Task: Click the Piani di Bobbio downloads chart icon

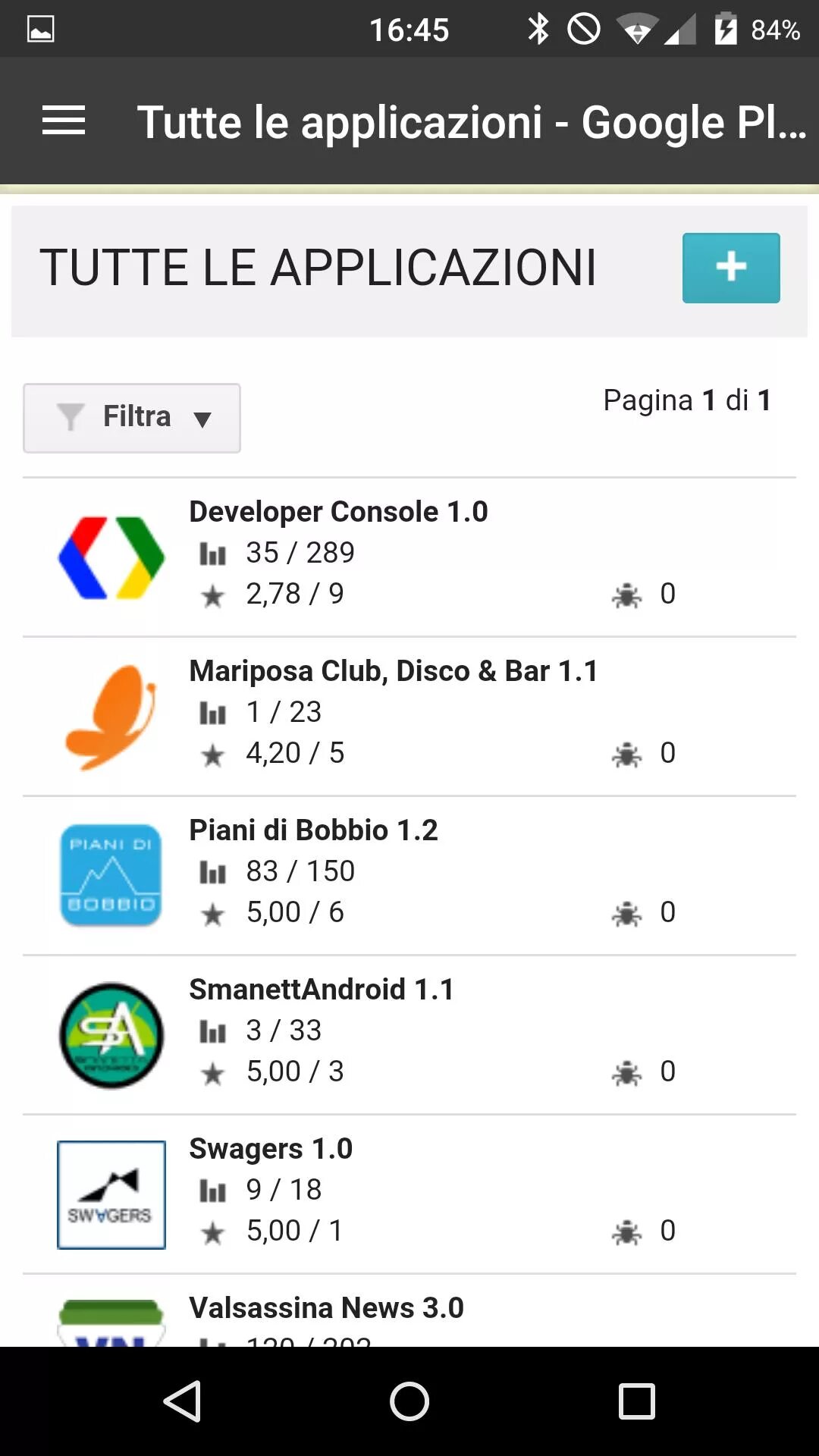Action: pyautogui.click(x=213, y=873)
